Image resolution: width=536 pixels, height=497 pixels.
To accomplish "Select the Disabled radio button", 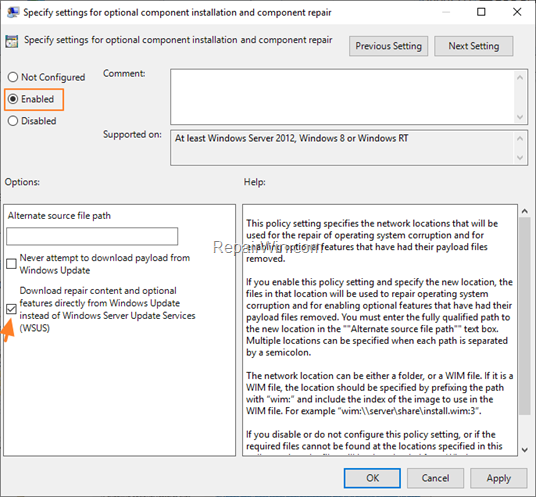I will [x=13, y=121].
